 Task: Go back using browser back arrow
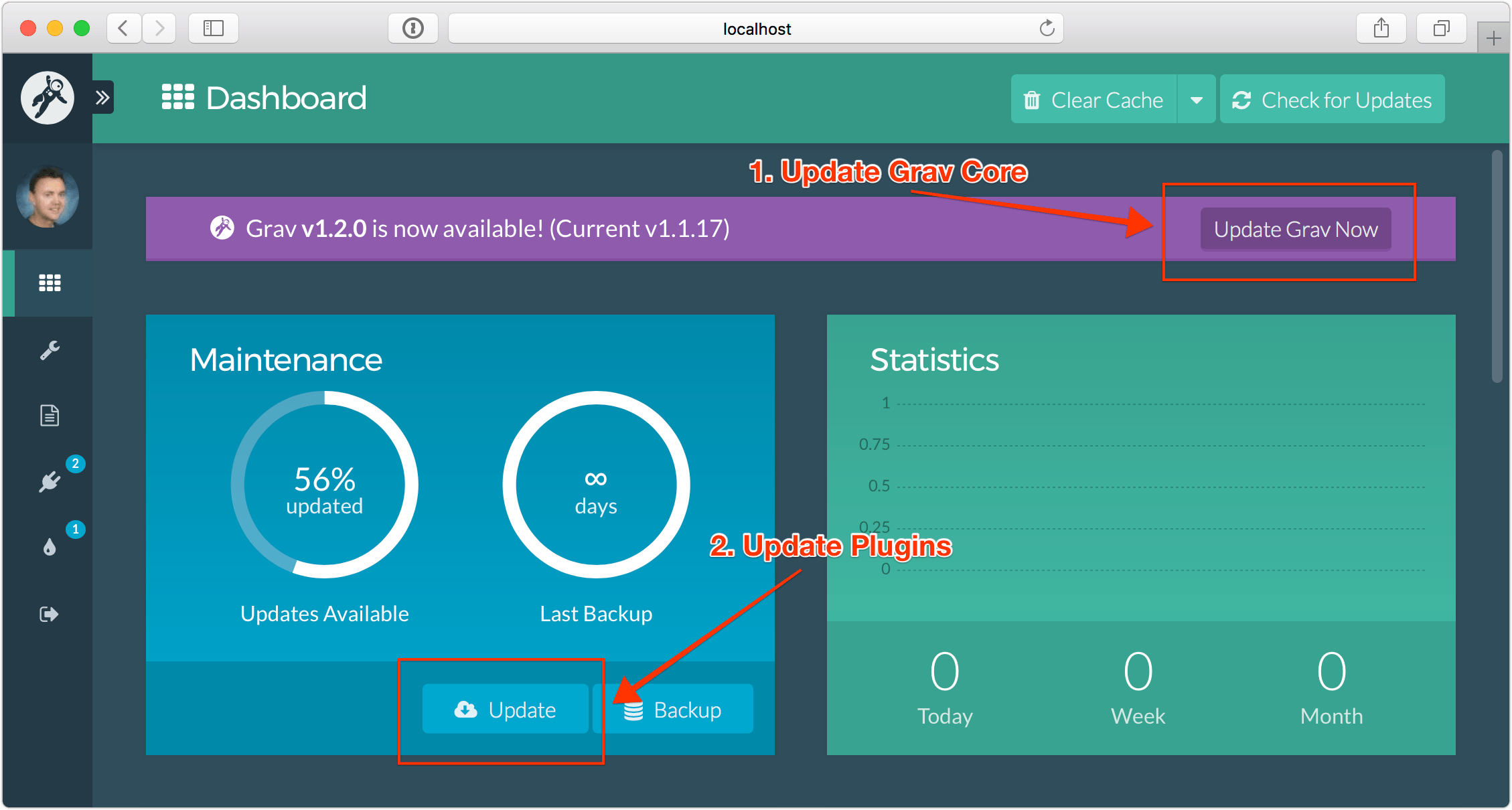tap(124, 28)
